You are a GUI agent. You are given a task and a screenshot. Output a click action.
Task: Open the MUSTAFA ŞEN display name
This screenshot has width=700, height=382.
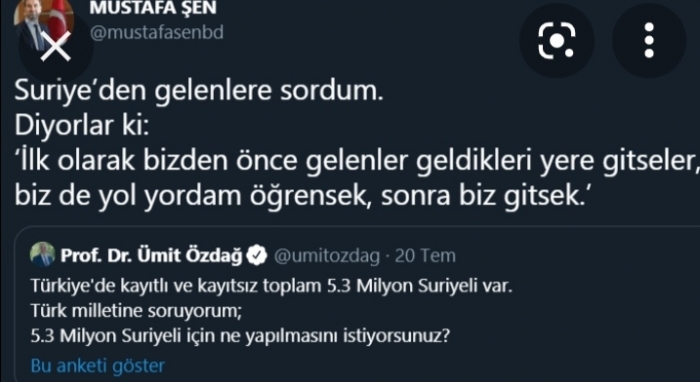pos(153,8)
